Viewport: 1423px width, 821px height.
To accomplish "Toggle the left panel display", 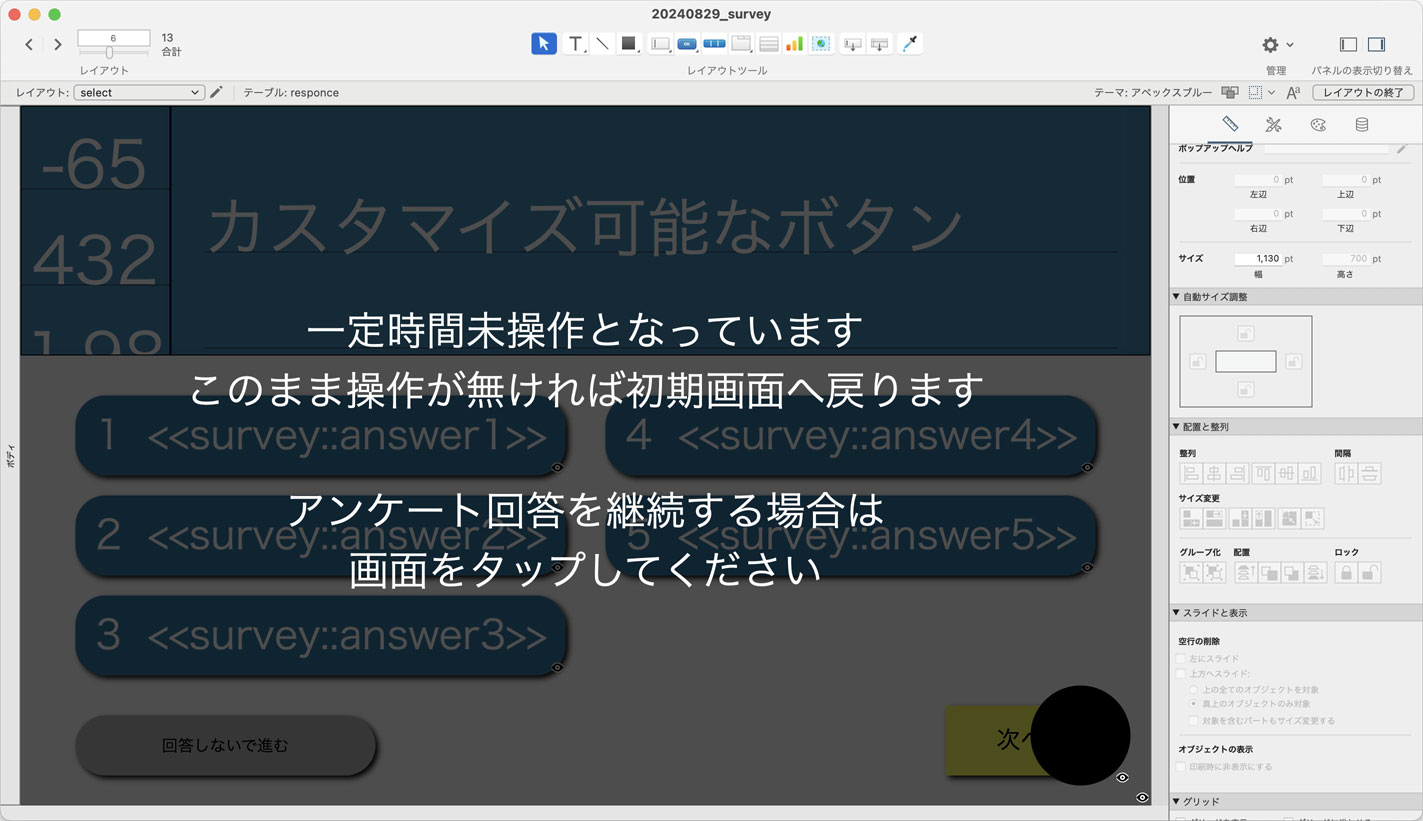I will [1348, 44].
